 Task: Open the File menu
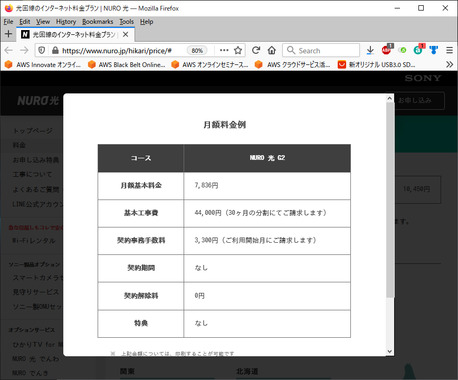8,22
